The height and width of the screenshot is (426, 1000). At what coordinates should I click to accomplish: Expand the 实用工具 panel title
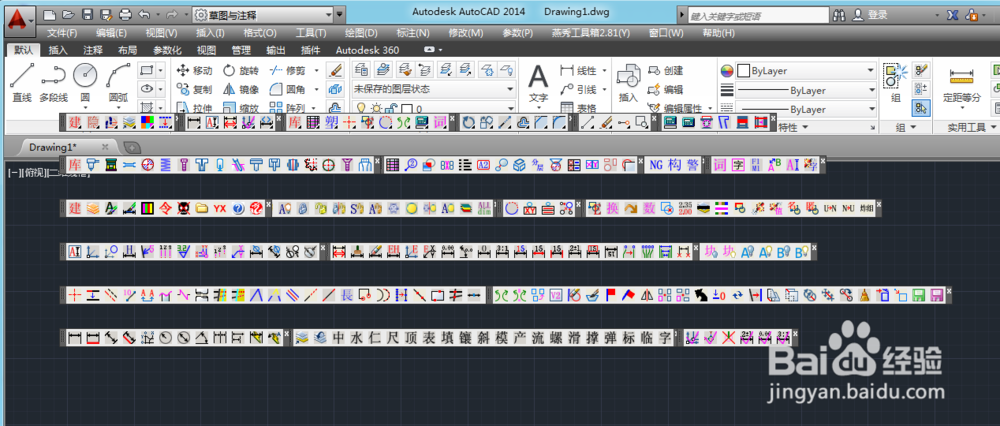click(971, 128)
